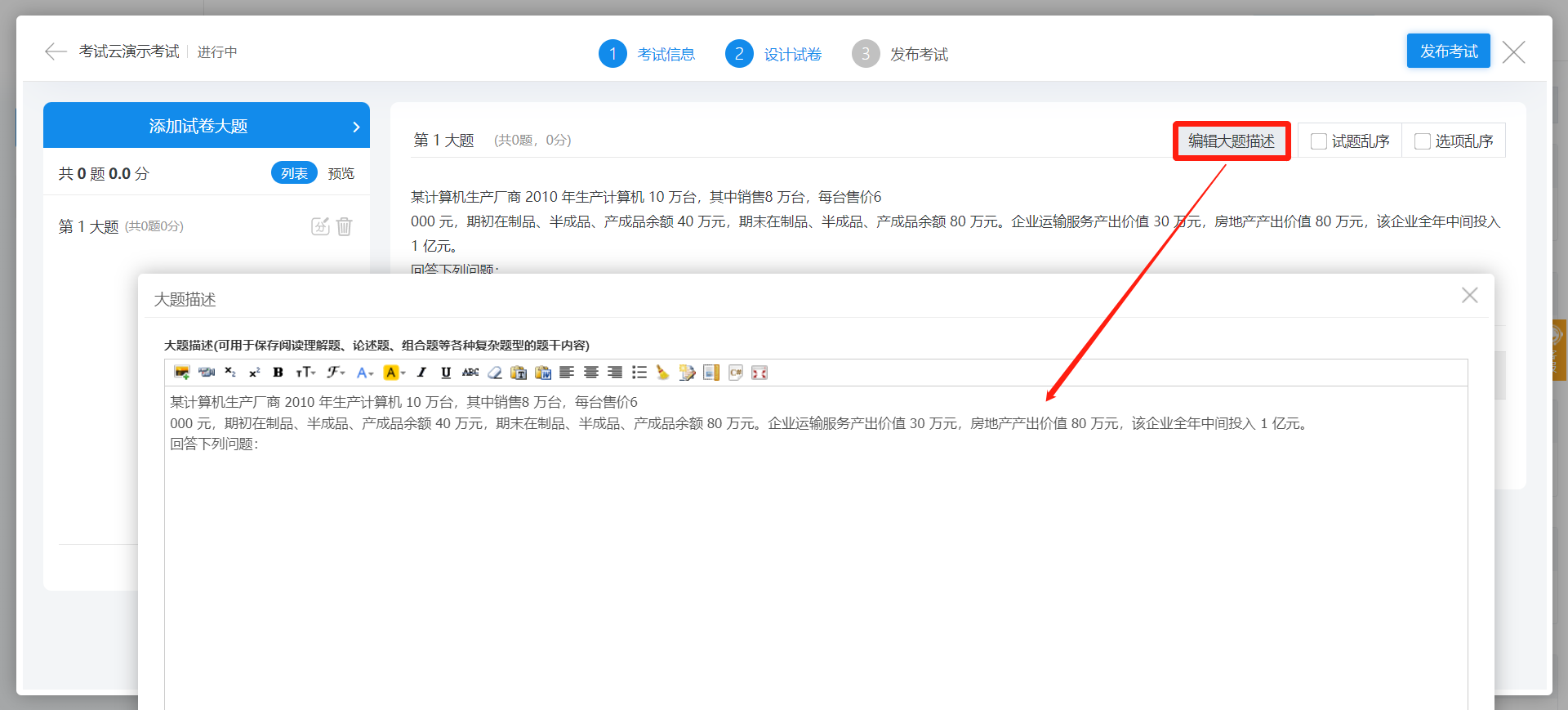Viewport: 1568px width, 710px height.
Task: Click the subscript icon in toolbar
Action: 230,373
